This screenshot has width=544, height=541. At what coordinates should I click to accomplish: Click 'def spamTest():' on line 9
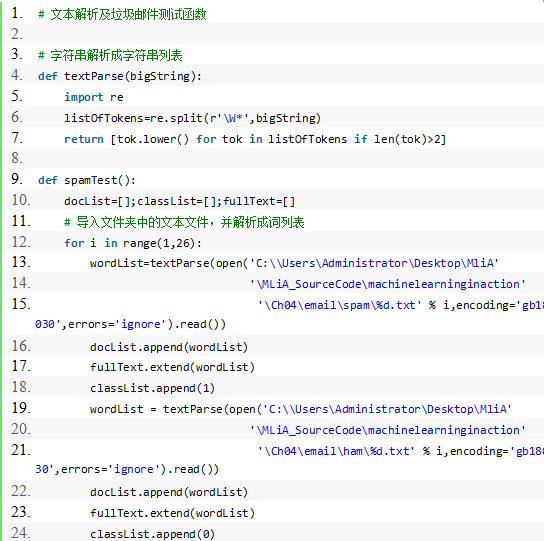click(87, 180)
